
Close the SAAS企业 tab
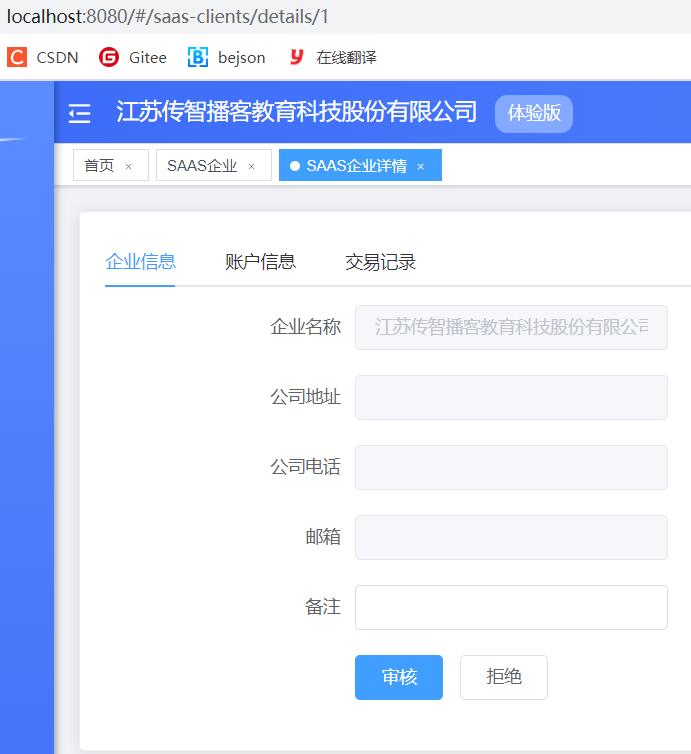pos(251,166)
